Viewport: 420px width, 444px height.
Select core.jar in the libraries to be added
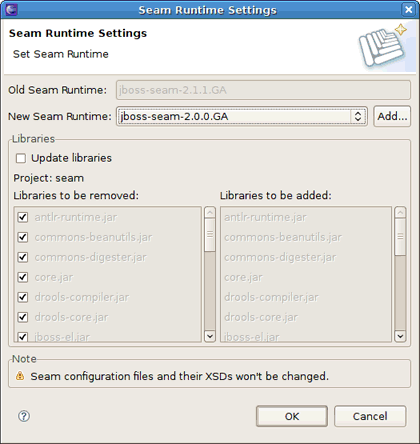pos(243,277)
